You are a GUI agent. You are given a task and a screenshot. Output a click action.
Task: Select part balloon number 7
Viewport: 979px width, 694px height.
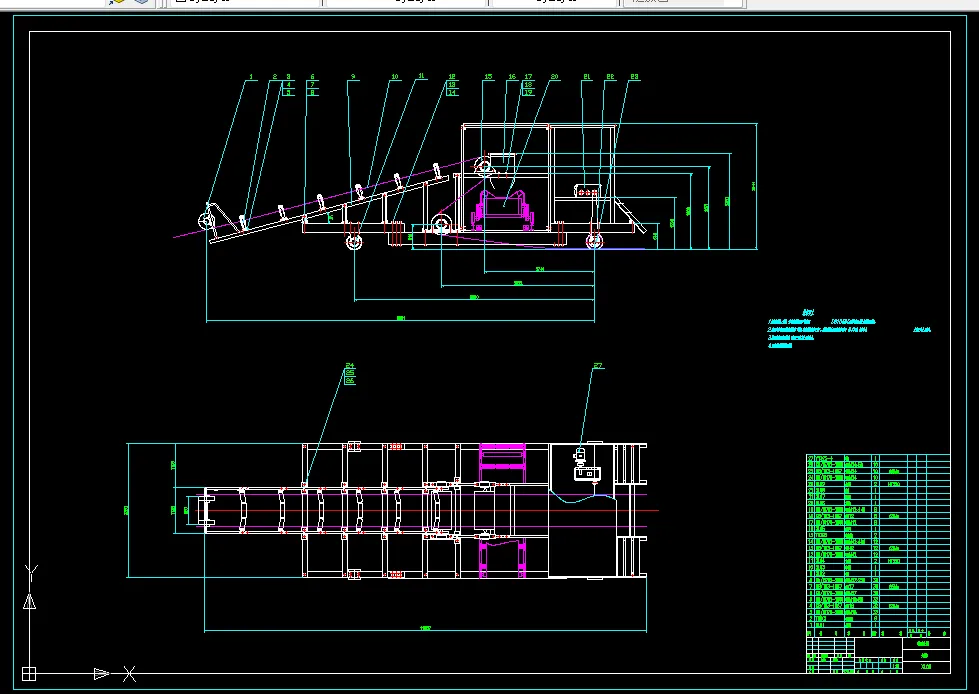tap(313, 85)
